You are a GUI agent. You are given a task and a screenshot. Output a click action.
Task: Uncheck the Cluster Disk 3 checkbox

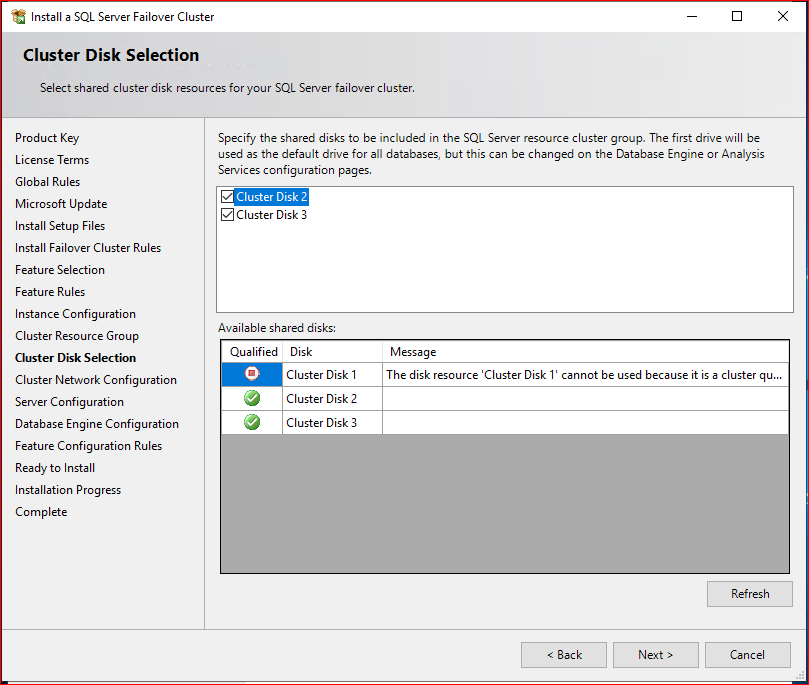(227, 215)
